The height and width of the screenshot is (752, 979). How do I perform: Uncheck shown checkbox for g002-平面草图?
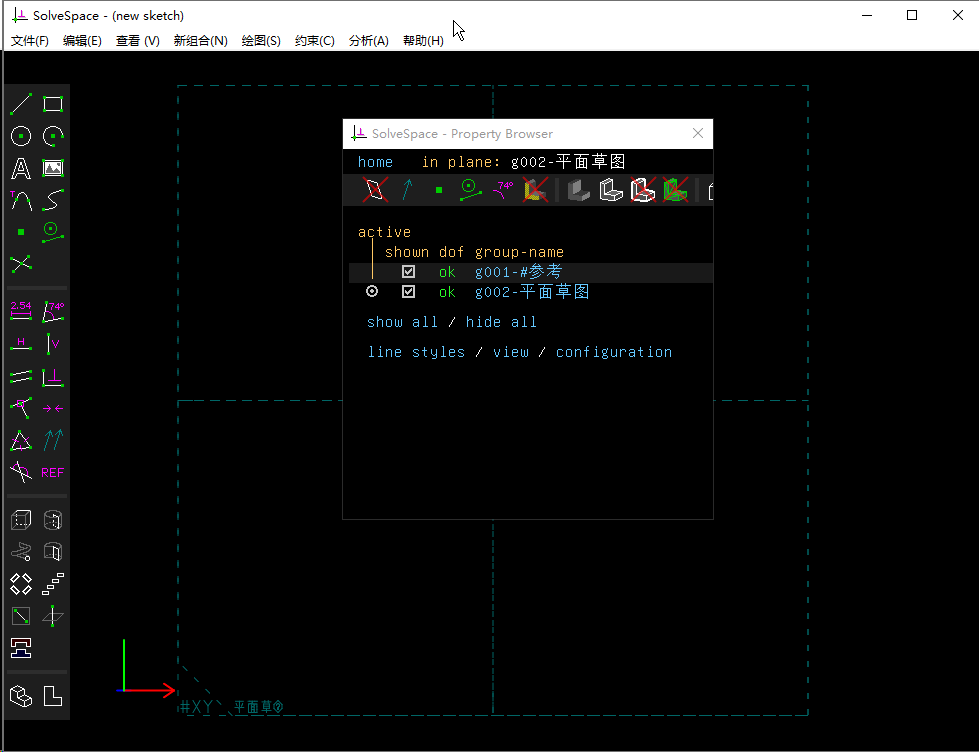(x=408, y=292)
